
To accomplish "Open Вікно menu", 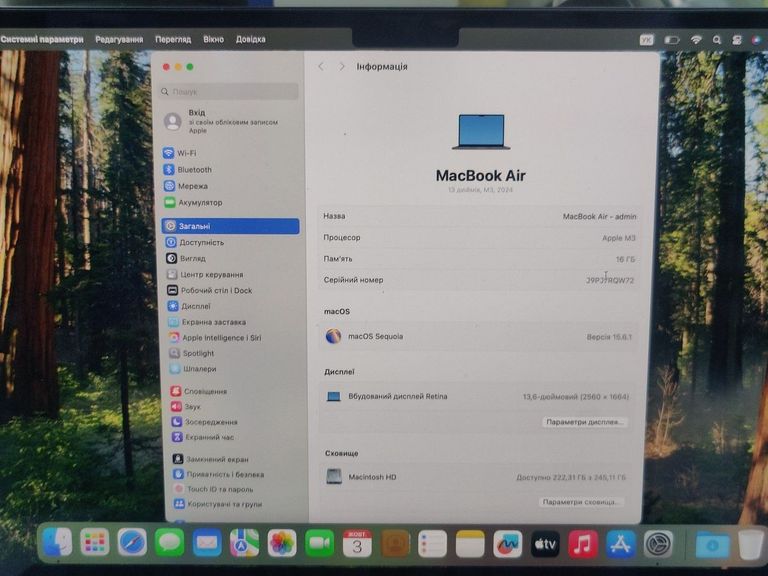I will [x=214, y=39].
